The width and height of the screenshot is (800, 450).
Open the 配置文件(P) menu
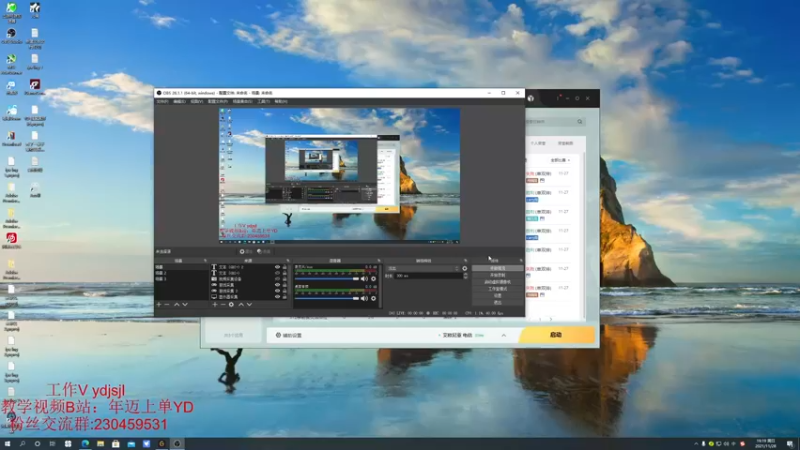click(x=217, y=102)
